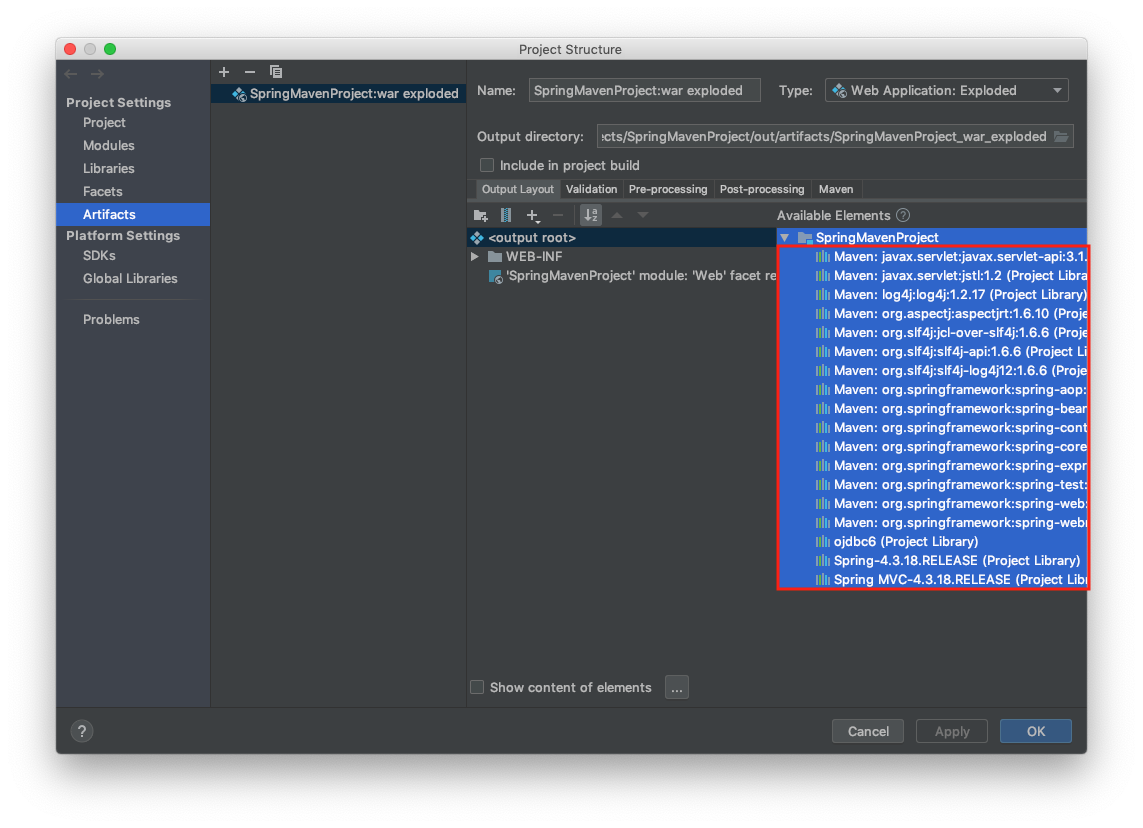Enable Include in project build checkbox
The width and height of the screenshot is (1143, 828).
click(x=487, y=165)
